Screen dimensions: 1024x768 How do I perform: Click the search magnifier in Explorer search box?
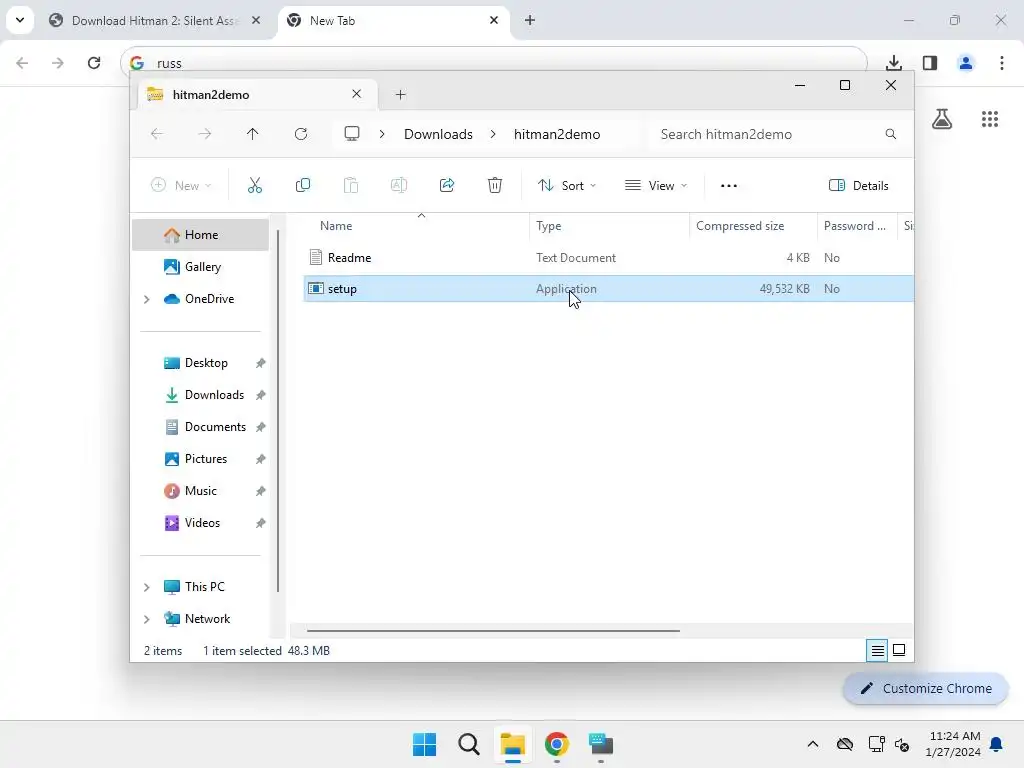891,134
